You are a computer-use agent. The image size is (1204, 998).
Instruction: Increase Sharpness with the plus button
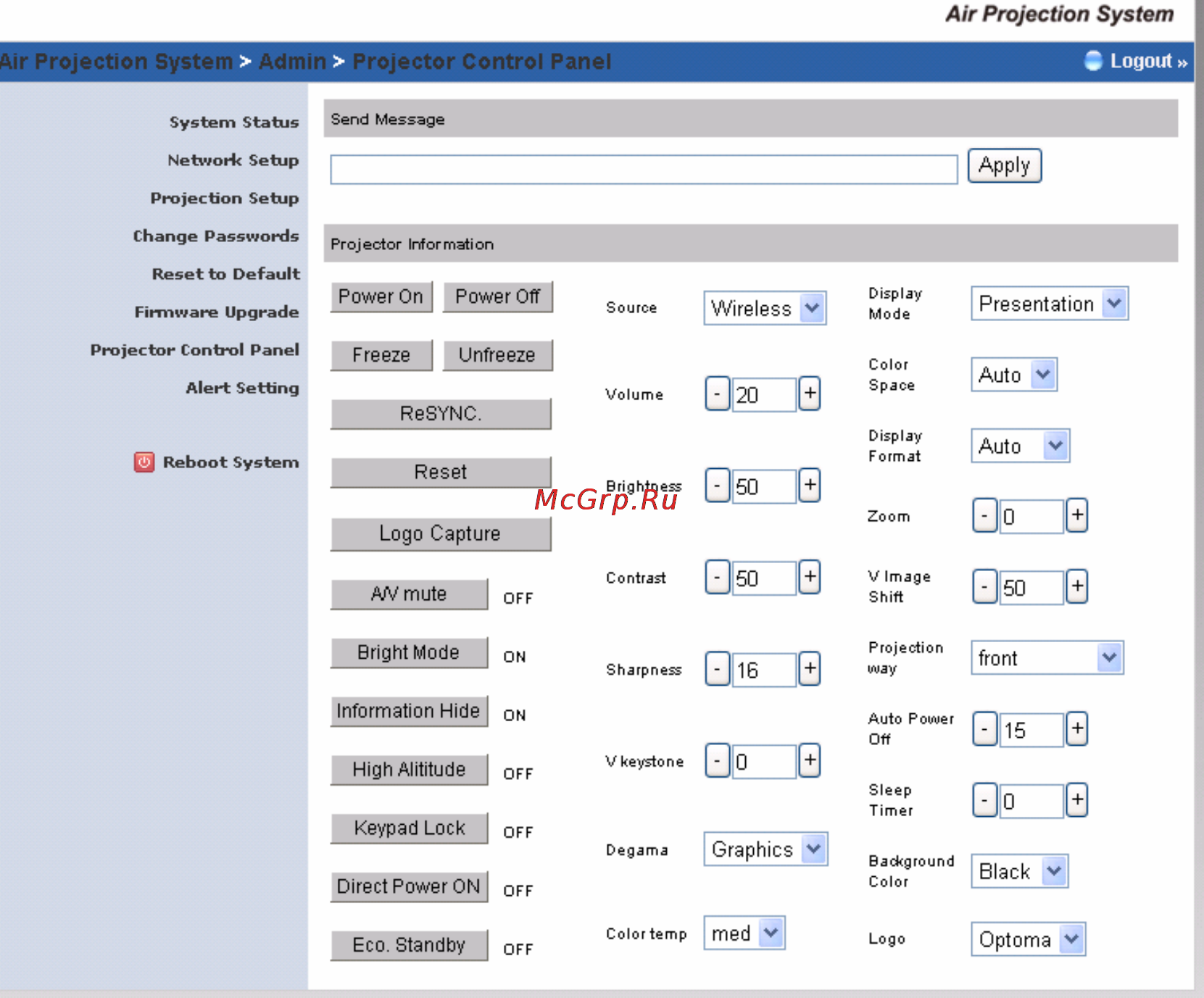pos(810,669)
